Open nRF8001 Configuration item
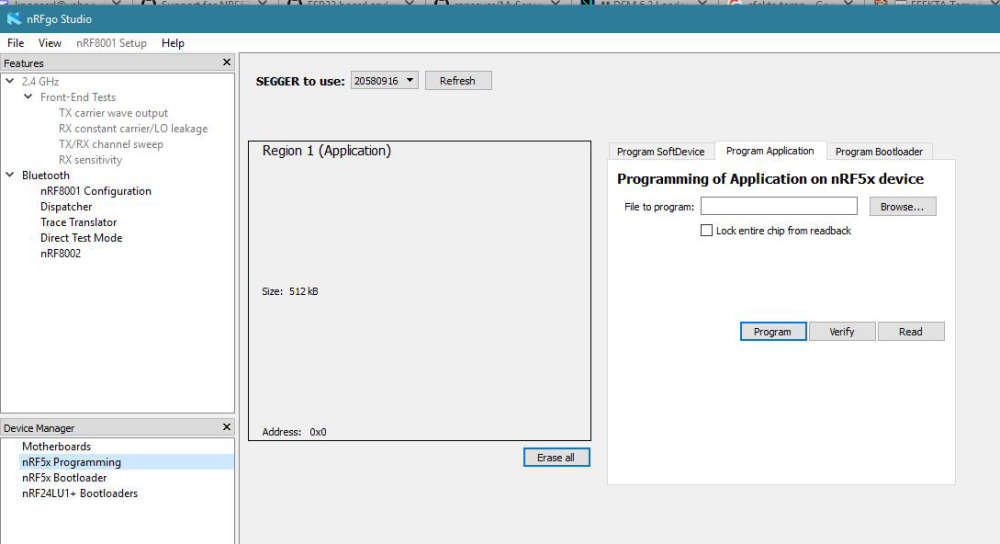Screen dimensions: 1000x544 [x=95, y=191]
